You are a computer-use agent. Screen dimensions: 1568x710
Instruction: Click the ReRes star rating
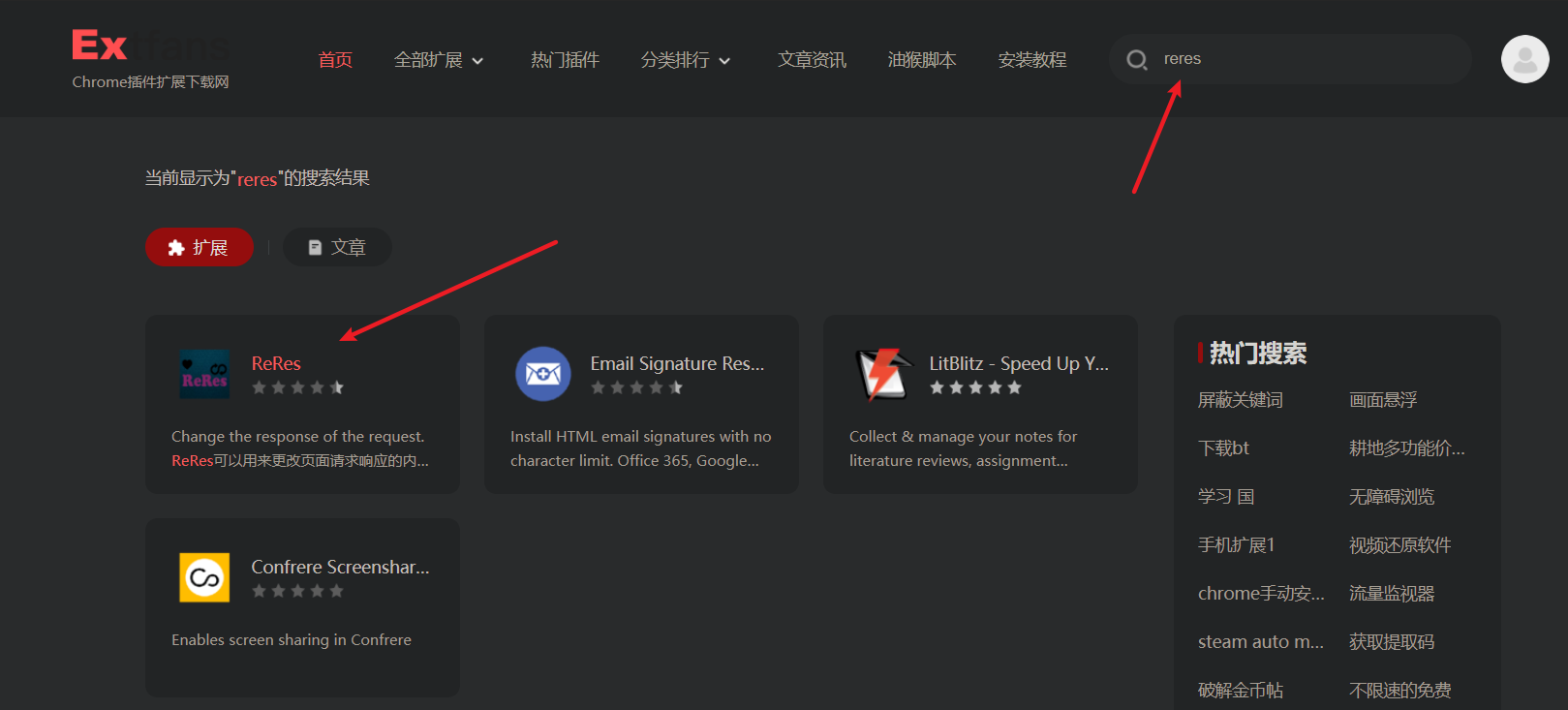297,387
